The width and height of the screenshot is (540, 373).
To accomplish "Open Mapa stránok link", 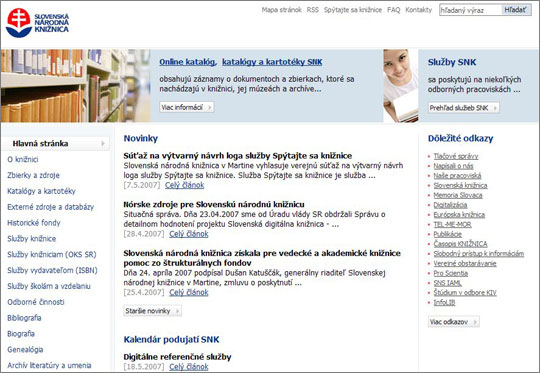I will click(x=281, y=10).
